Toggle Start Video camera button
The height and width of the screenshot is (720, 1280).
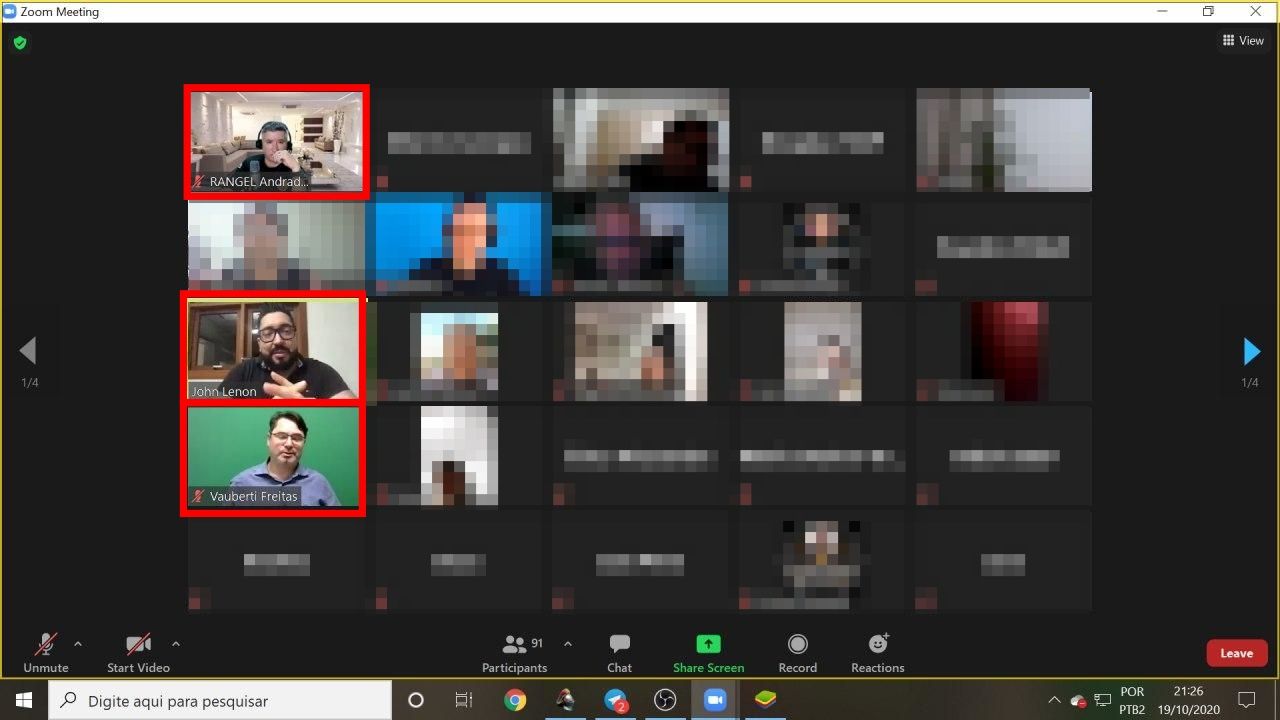138,653
